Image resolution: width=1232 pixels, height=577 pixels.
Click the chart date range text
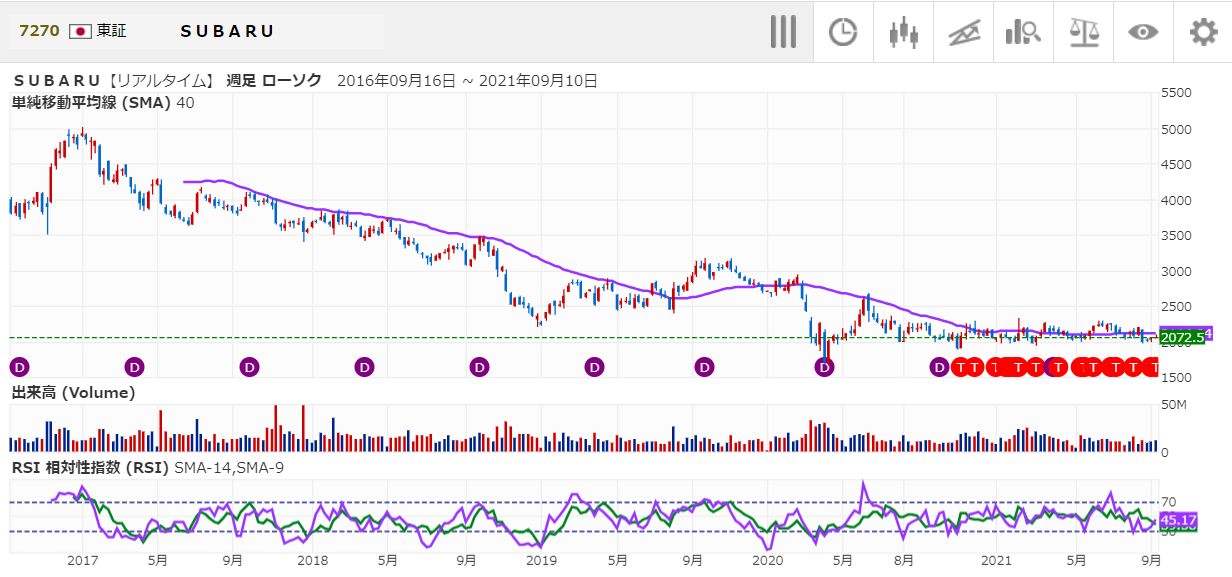point(467,80)
